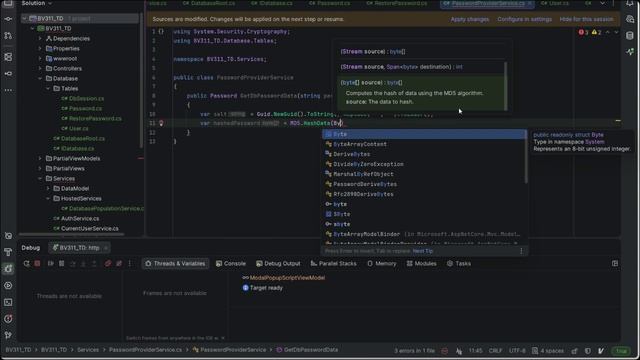Screen dimensions: 640x360
Task: Open the View Breakpoints icon
Action: coord(108,264)
